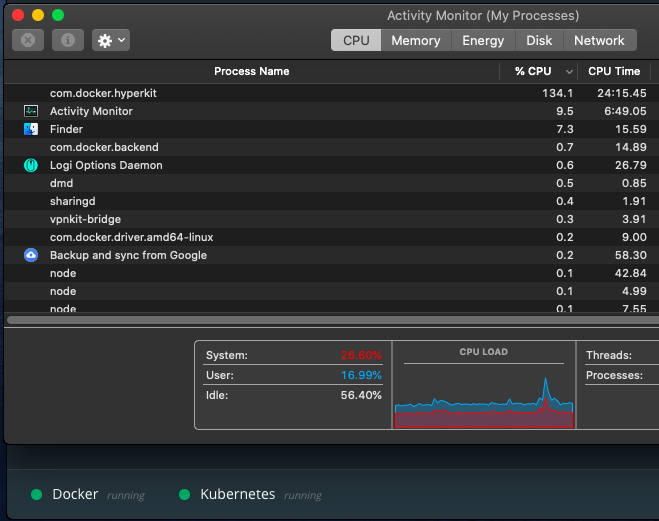Click the green Kubernetes running status dot
This screenshot has width=659, height=521.
point(185,495)
